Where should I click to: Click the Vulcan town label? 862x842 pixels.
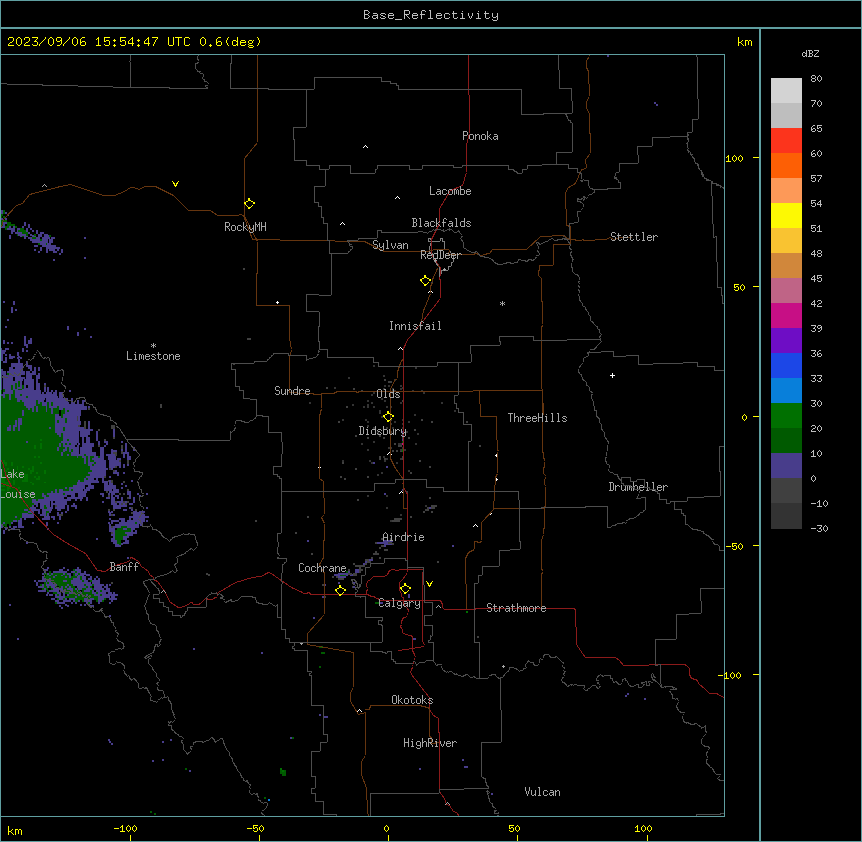click(x=543, y=792)
